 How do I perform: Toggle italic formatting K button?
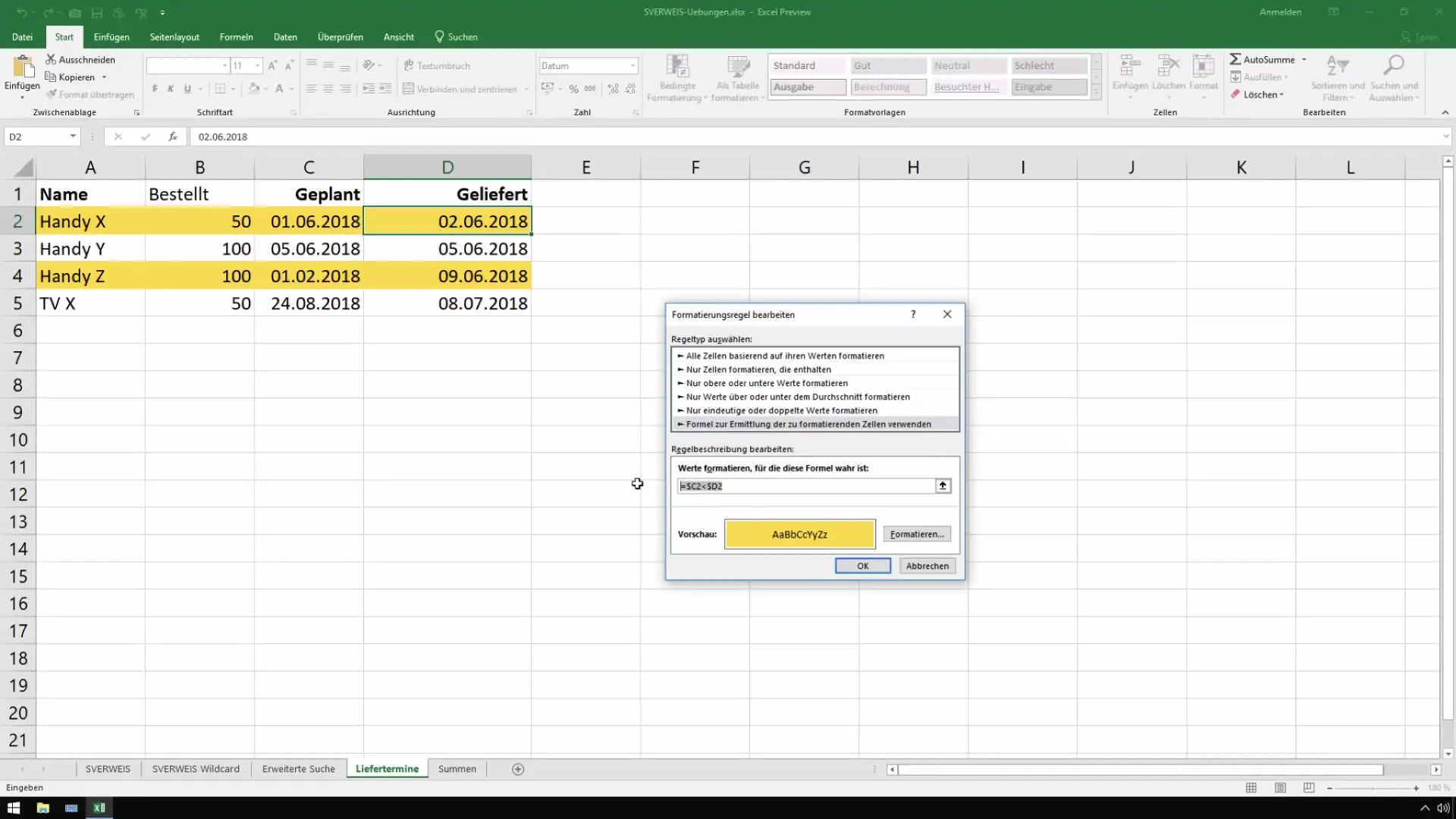click(171, 89)
